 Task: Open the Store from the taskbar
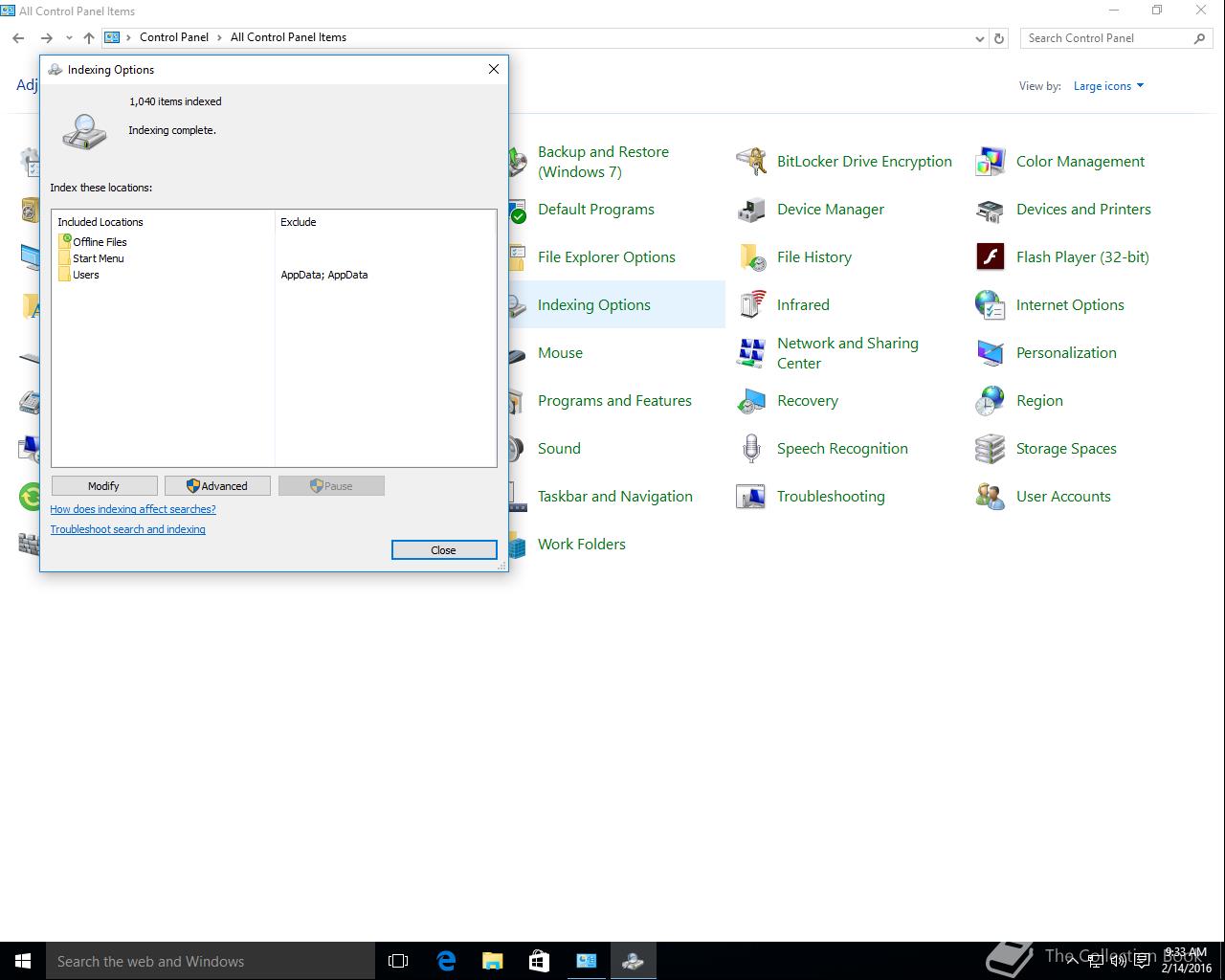540,961
